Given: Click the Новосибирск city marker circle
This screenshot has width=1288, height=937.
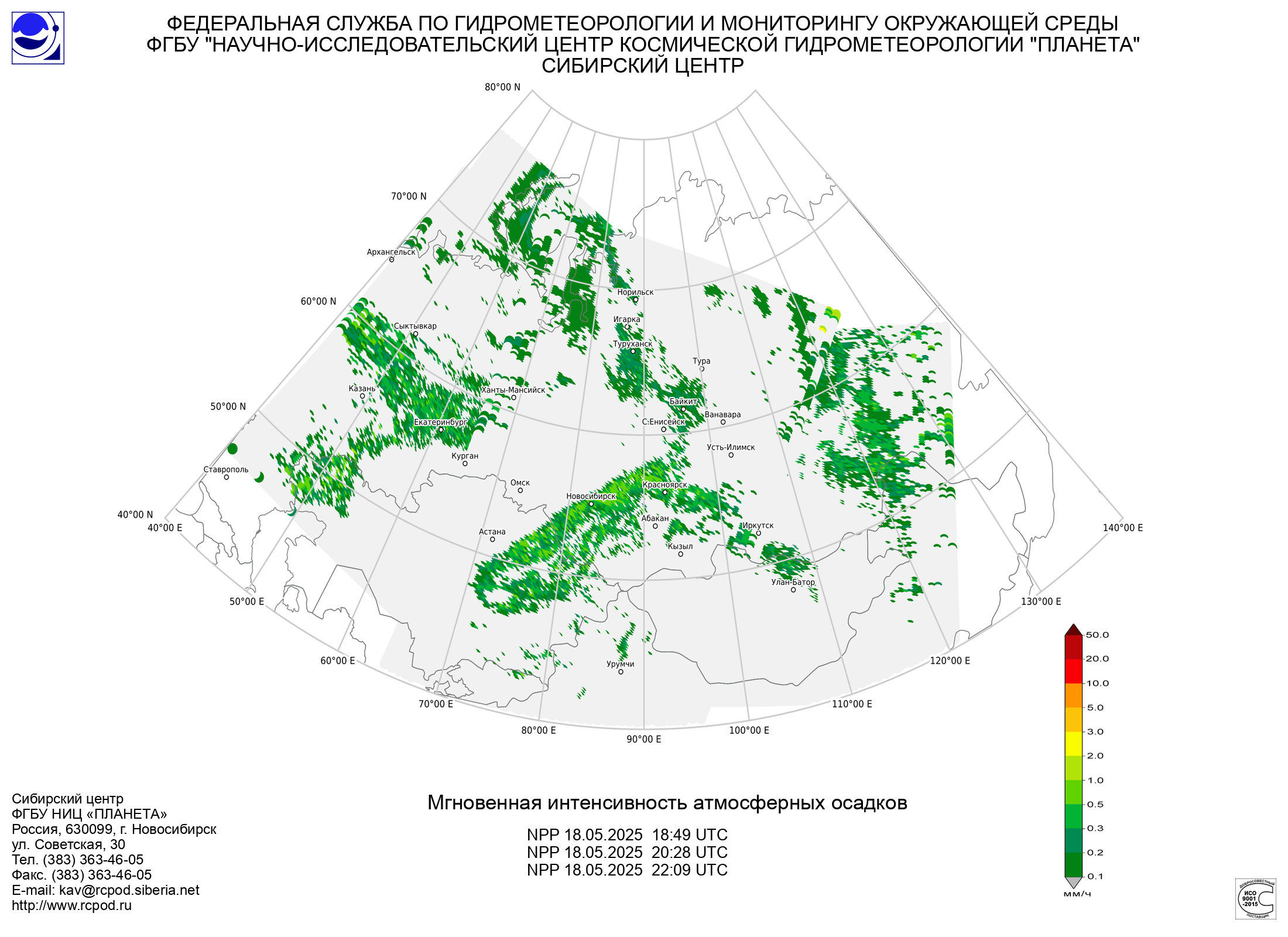Looking at the screenshot, I should click(x=591, y=504).
